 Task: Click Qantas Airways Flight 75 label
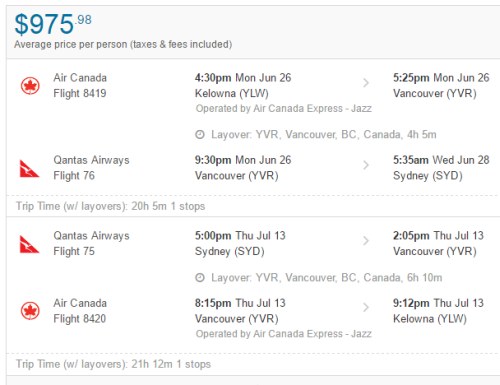click(91, 243)
